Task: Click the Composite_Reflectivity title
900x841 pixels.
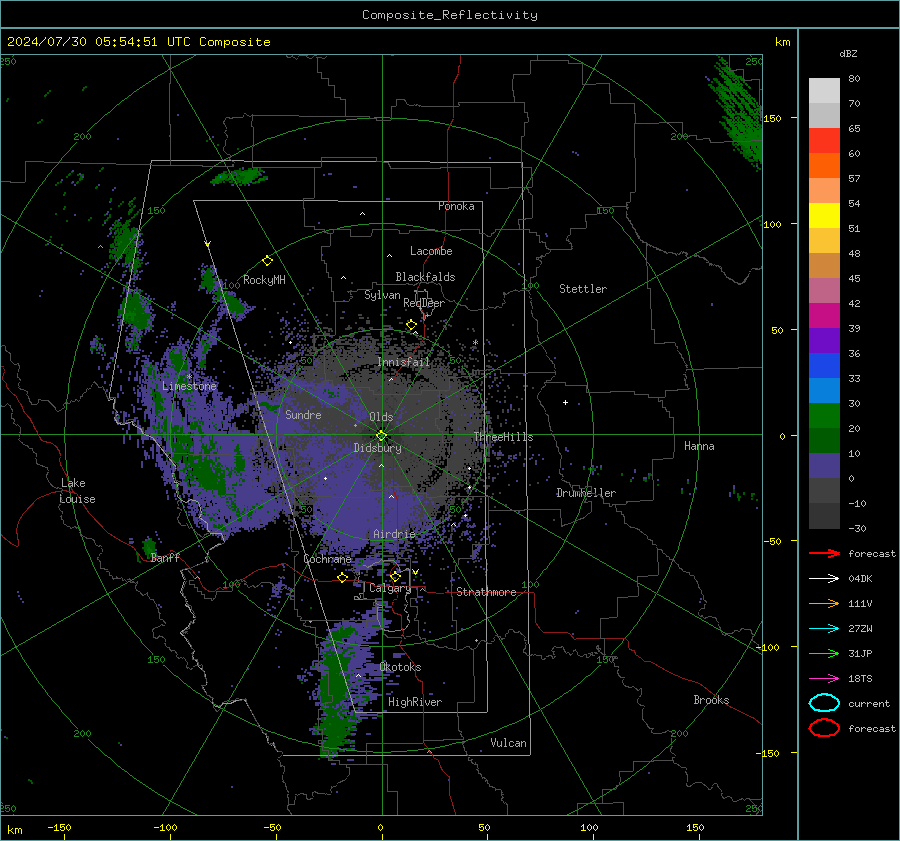Action: click(x=449, y=15)
